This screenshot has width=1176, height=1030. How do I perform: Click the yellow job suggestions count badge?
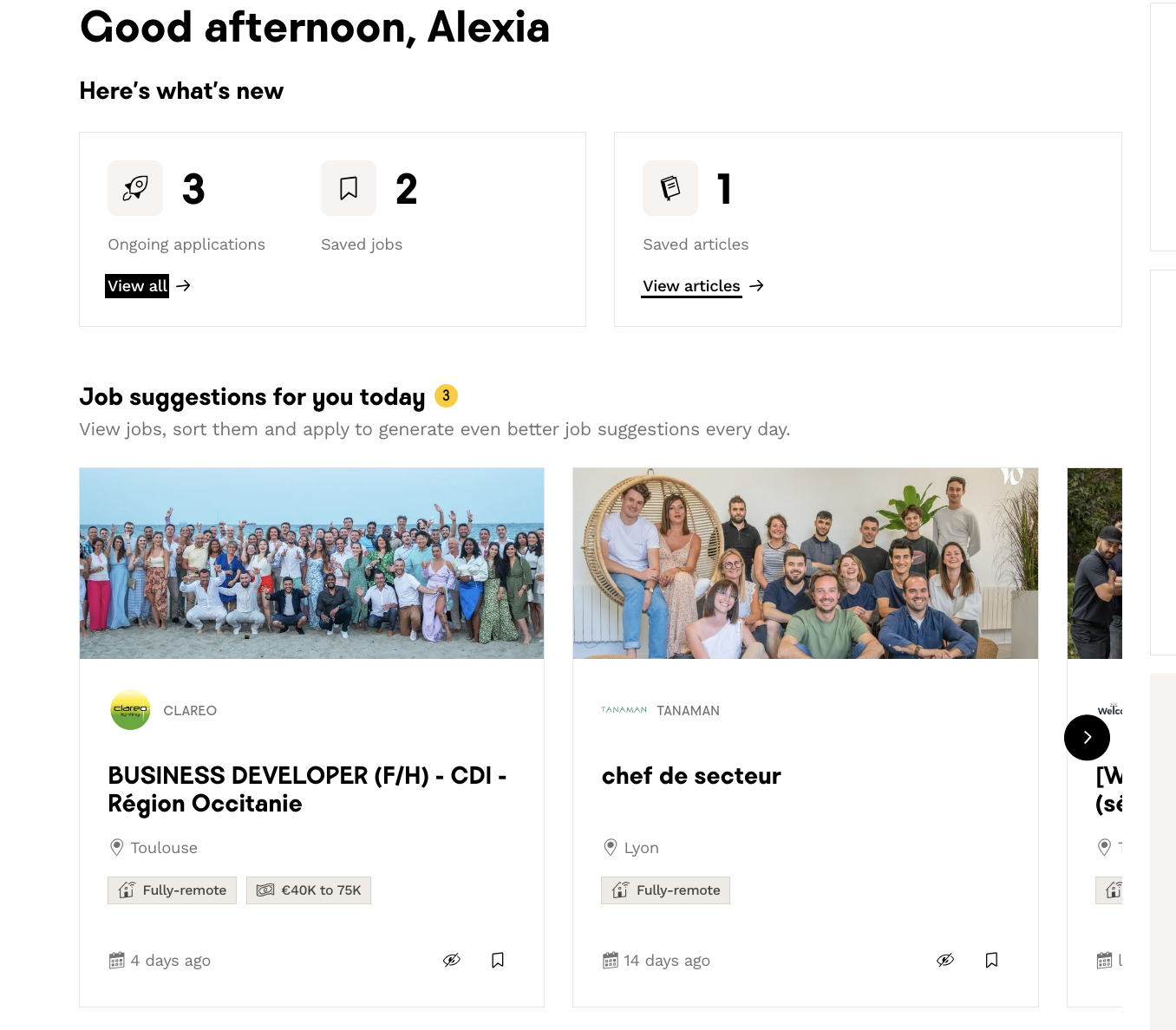click(x=446, y=395)
